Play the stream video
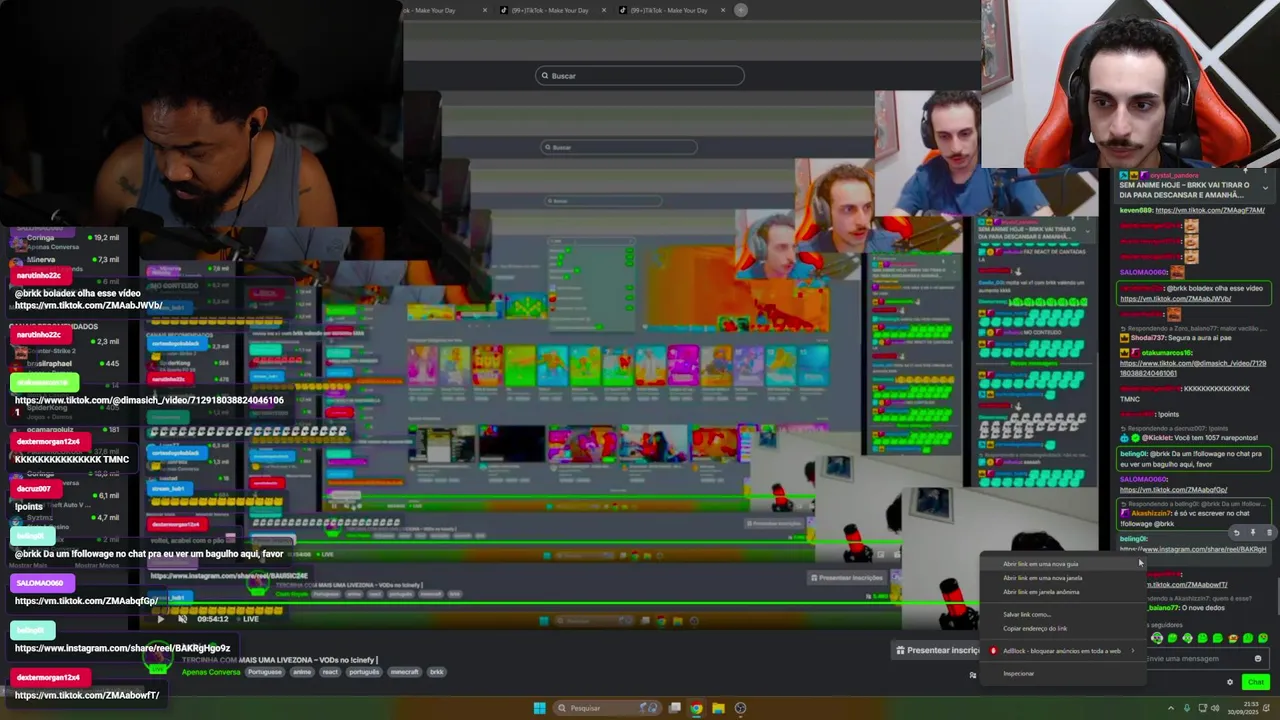The width and height of the screenshot is (1280, 720). tap(160, 619)
